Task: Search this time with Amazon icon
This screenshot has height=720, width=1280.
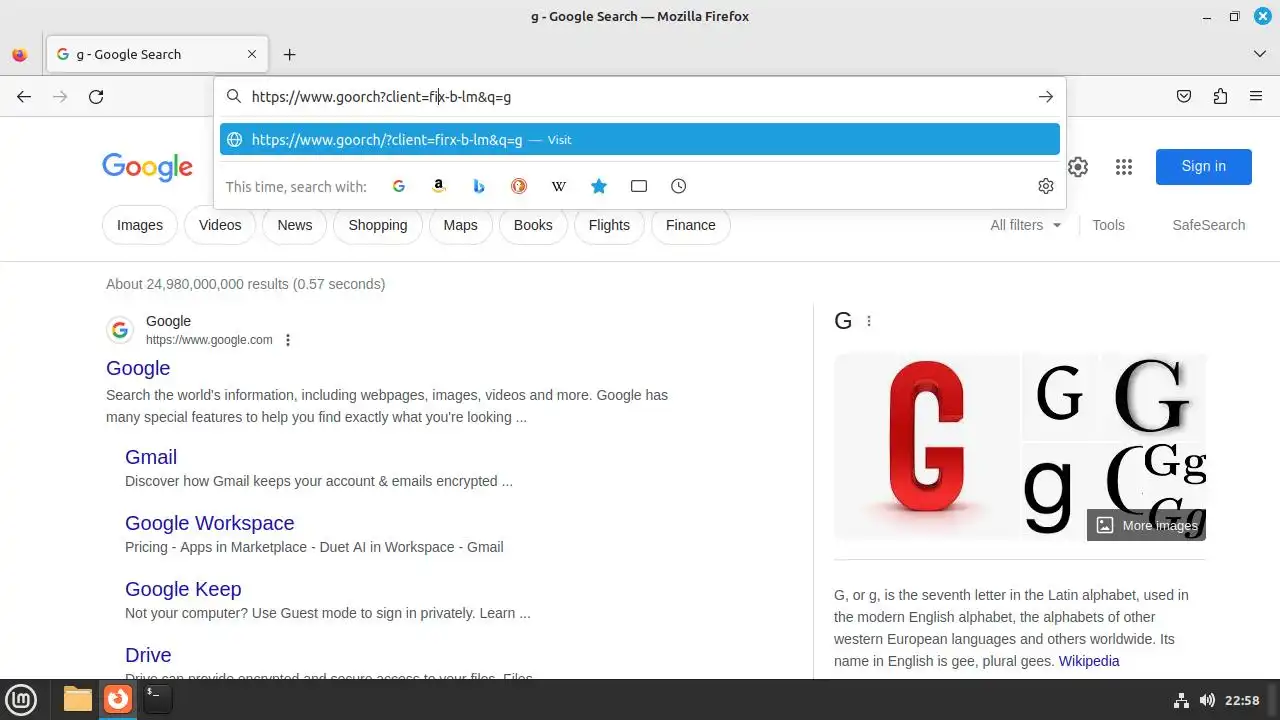Action: pos(439,186)
